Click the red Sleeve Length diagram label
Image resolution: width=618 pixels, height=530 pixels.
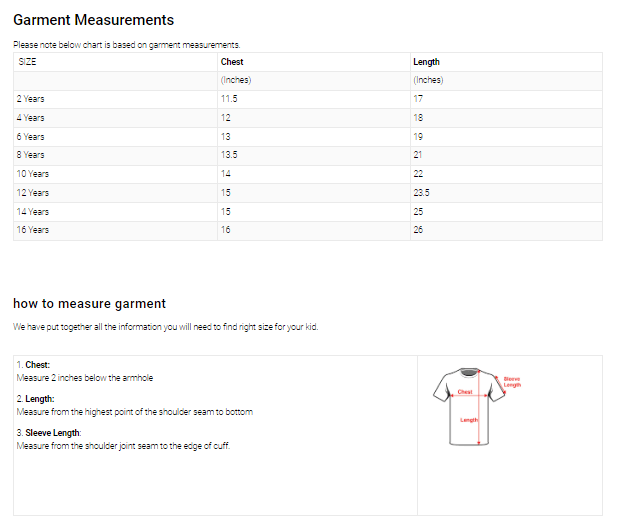(x=511, y=381)
